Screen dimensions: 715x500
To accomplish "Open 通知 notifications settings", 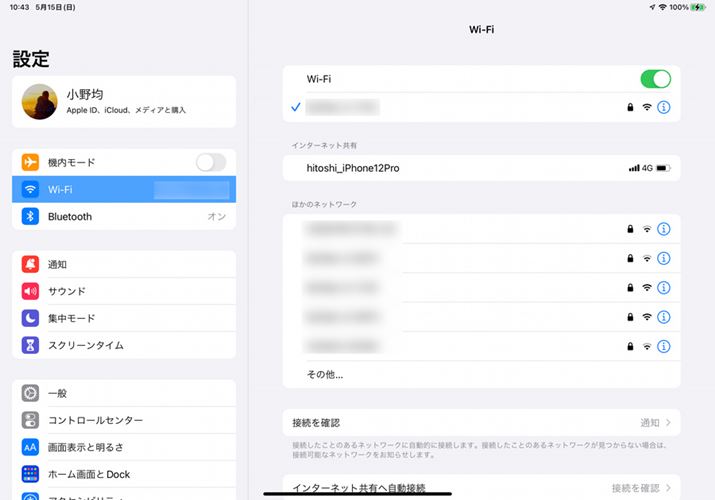I will pos(124,264).
